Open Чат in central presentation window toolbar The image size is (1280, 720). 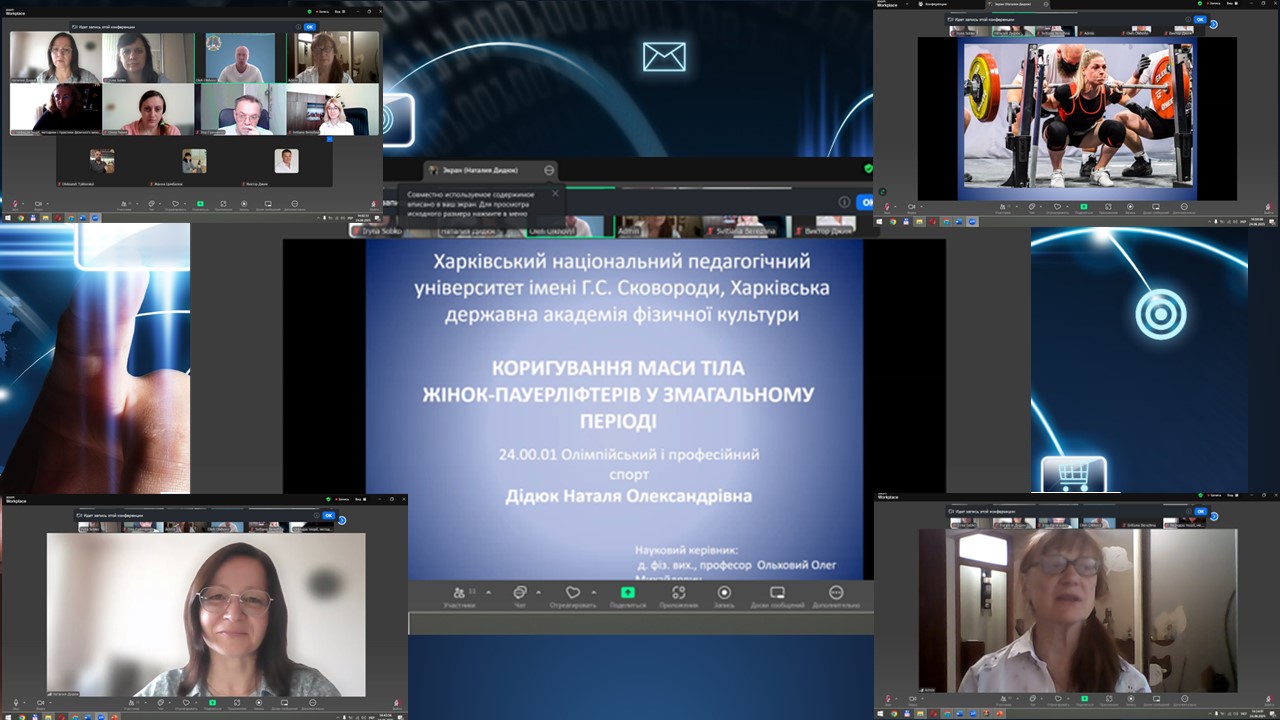pyautogui.click(x=520, y=596)
